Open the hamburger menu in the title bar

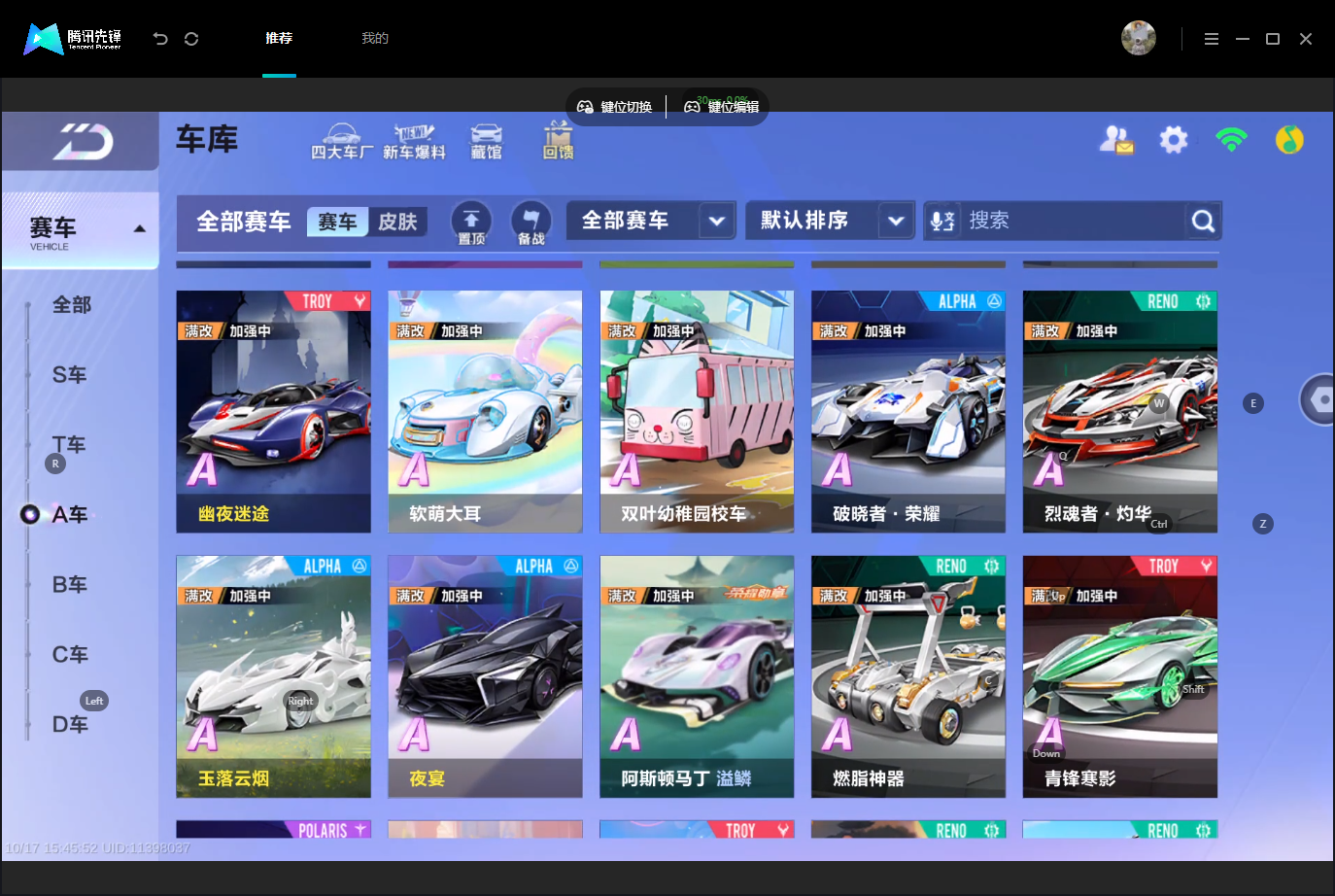[x=1212, y=39]
